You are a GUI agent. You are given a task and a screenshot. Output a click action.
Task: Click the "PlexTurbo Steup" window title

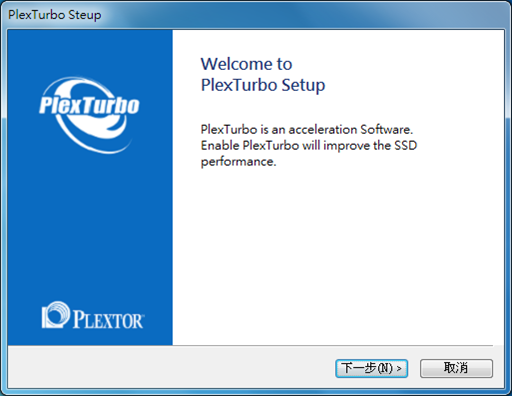click(55, 15)
